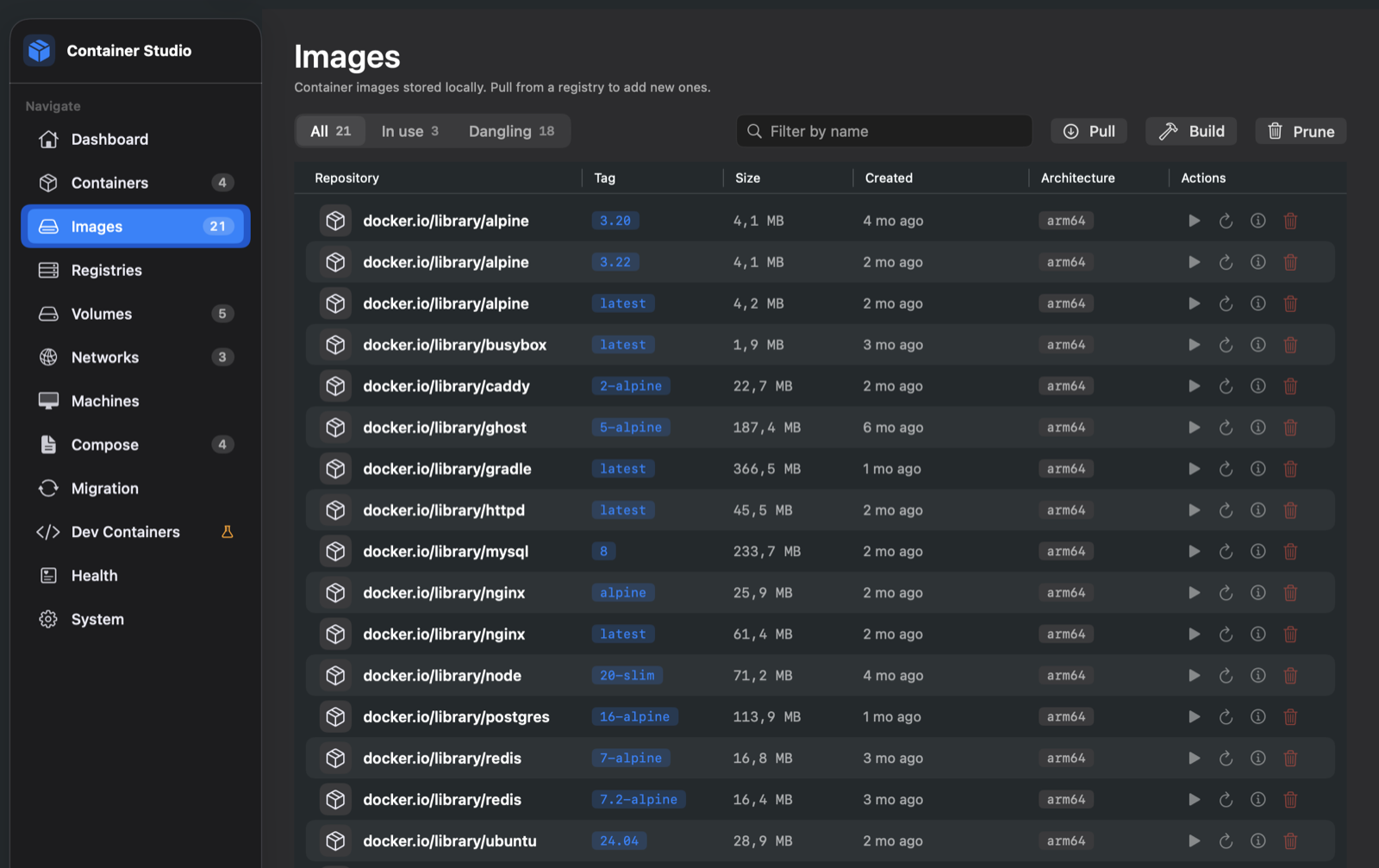Click the 6 mo ago created value
This screenshot has width=1379, height=868.
click(x=893, y=428)
